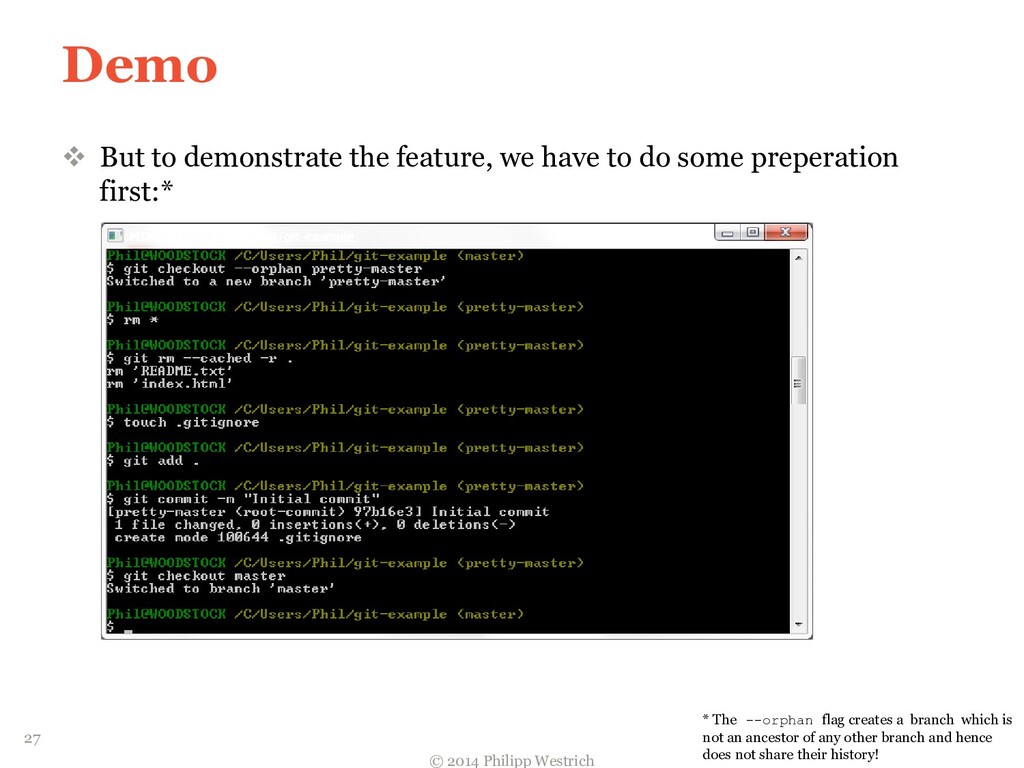Minimize the git-example terminal window
Image resolution: width=1024 pixels, height=768 pixels.
pos(728,232)
